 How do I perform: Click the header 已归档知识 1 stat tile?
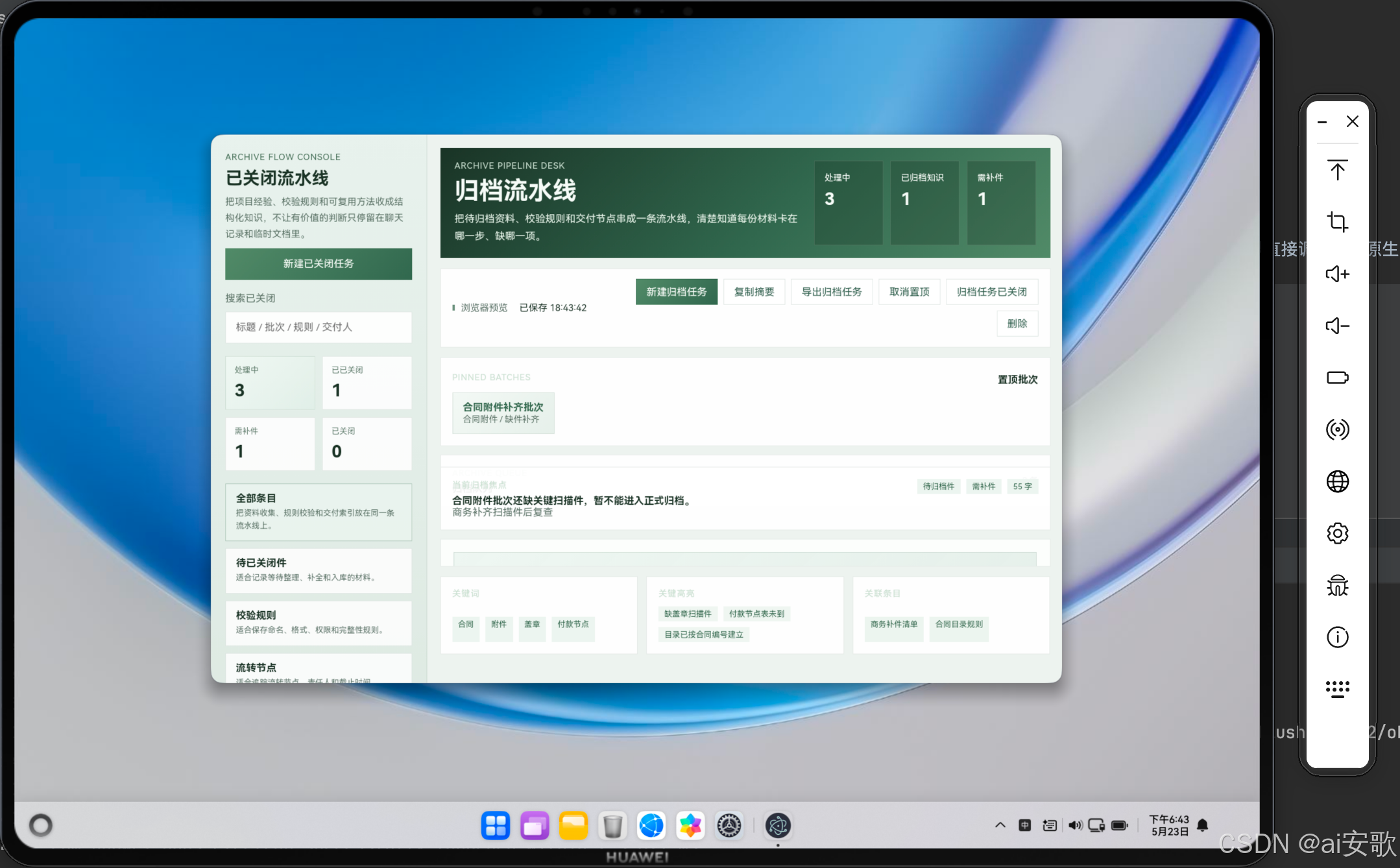coord(924,202)
